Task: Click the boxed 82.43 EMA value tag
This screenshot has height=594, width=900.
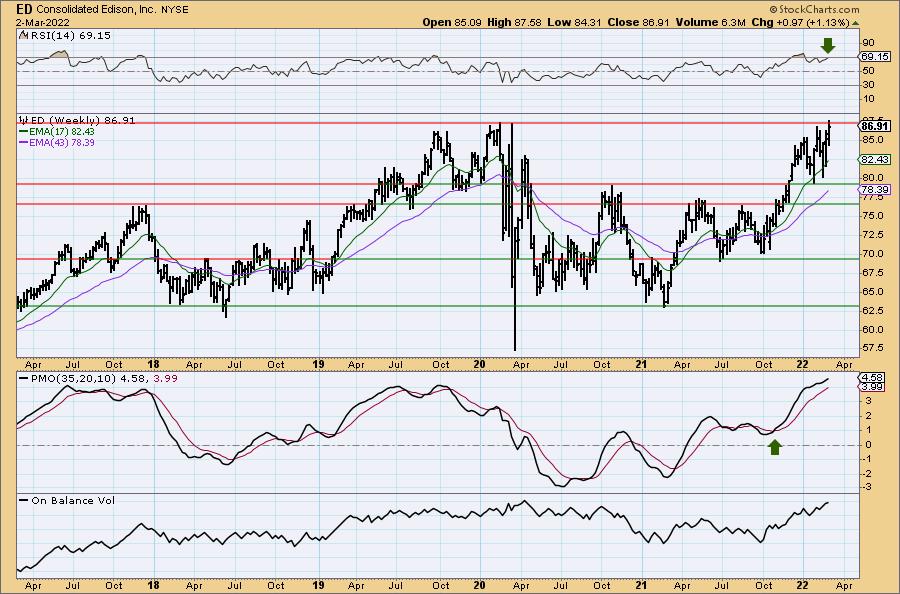Action: click(876, 159)
